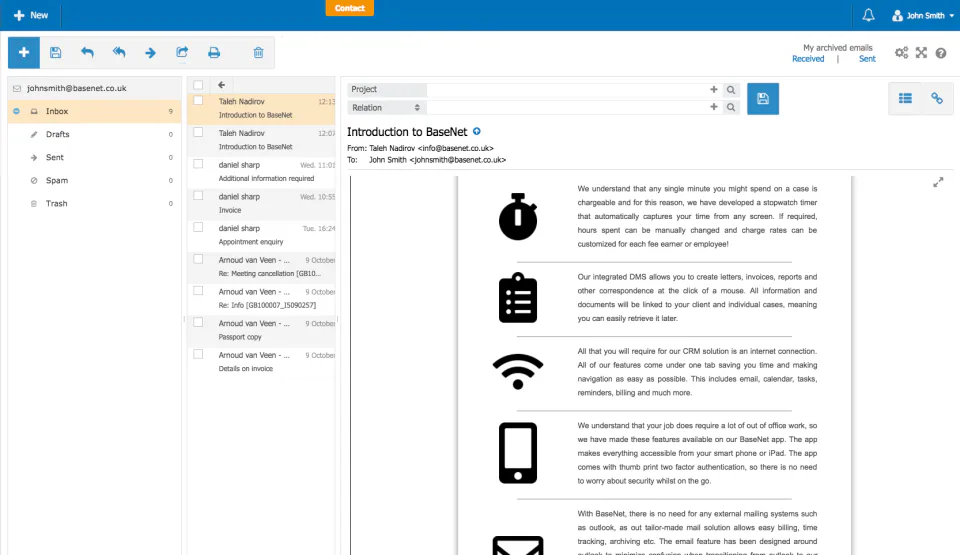
Task: Open the Sent folder in the sidebar
Action: (94, 157)
